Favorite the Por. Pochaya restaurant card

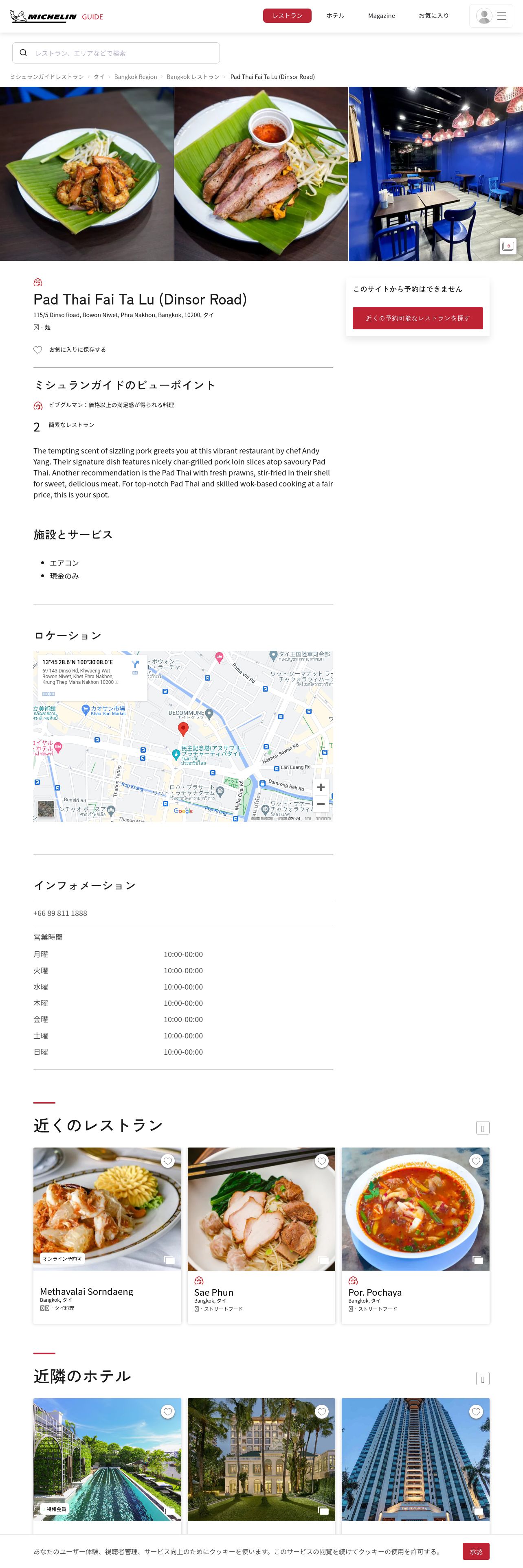(476, 1161)
